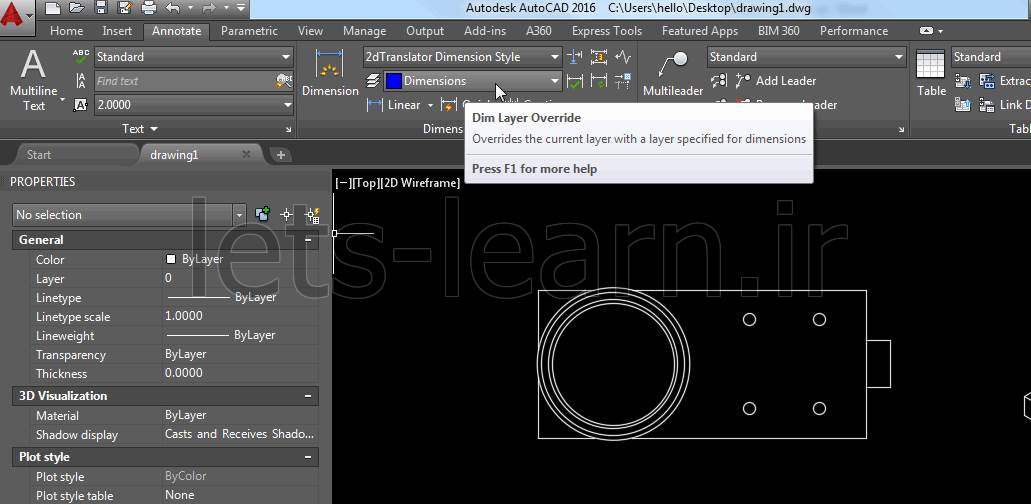Open the text style Standard dropdown
Screen dimensions: 1031x504
coord(194,57)
